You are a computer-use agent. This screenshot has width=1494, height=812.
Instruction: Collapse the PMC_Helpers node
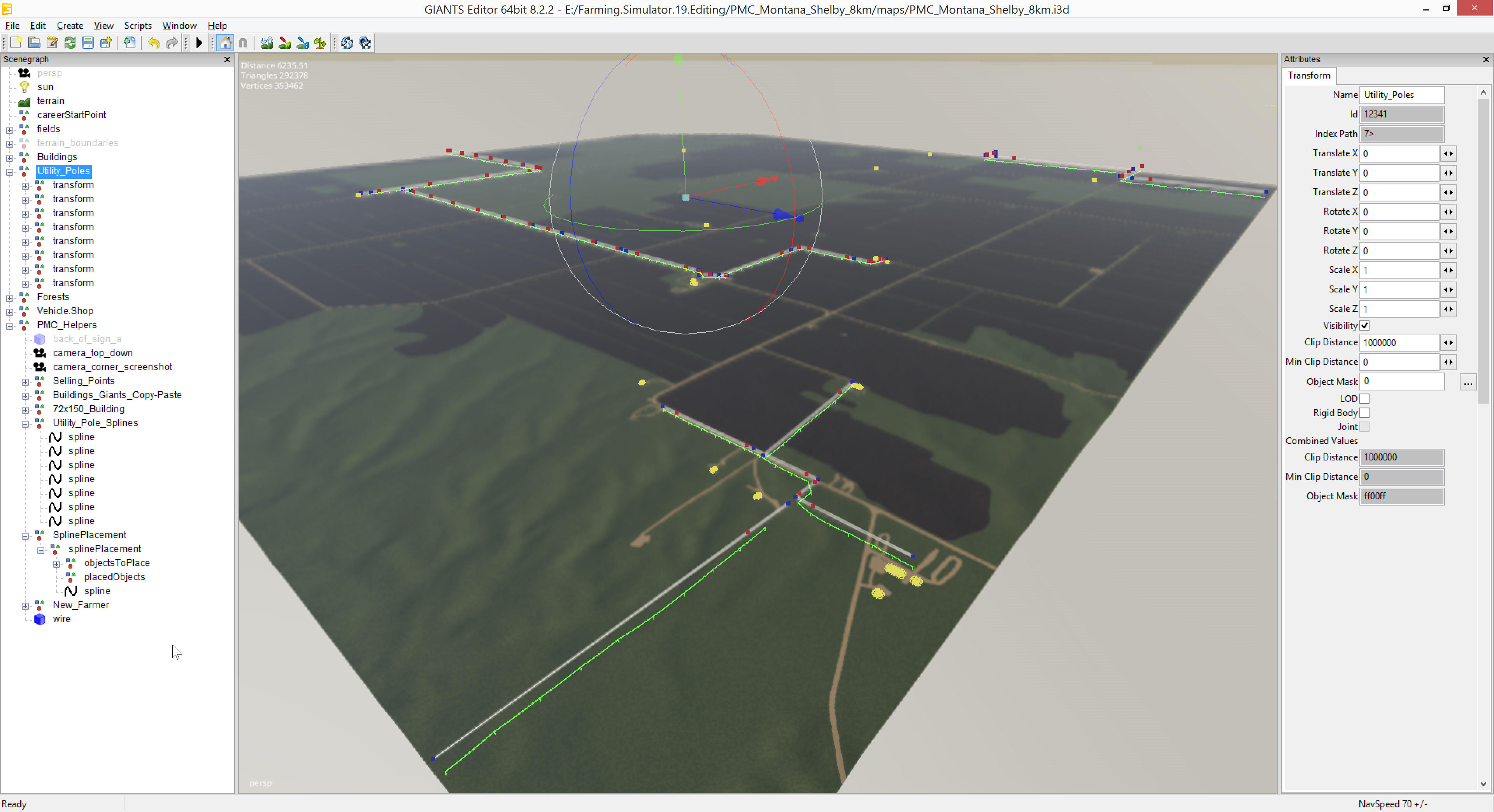[x=10, y=326]
